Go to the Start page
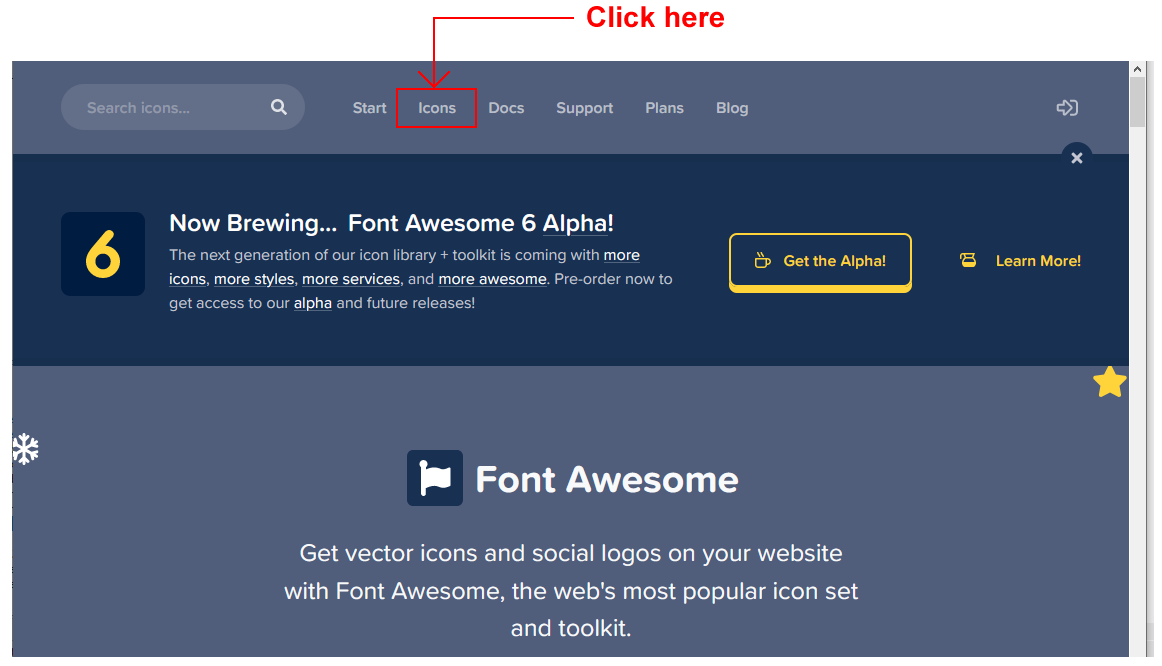 (x=369, y=108)
